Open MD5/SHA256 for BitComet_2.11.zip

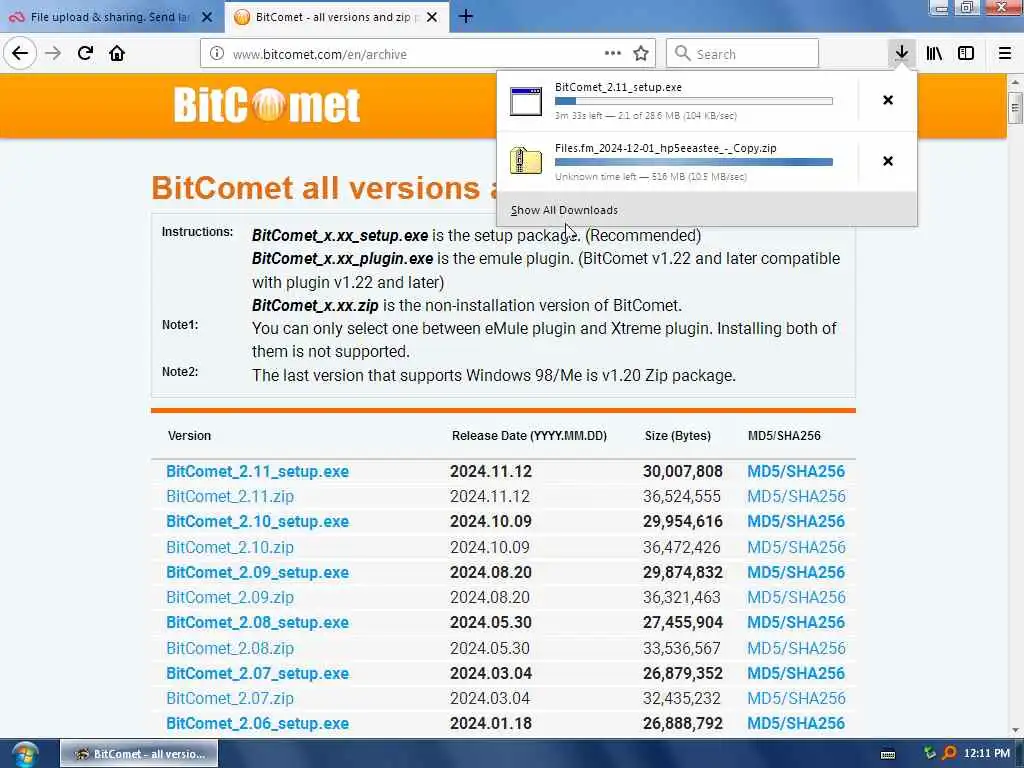(796, 496)
